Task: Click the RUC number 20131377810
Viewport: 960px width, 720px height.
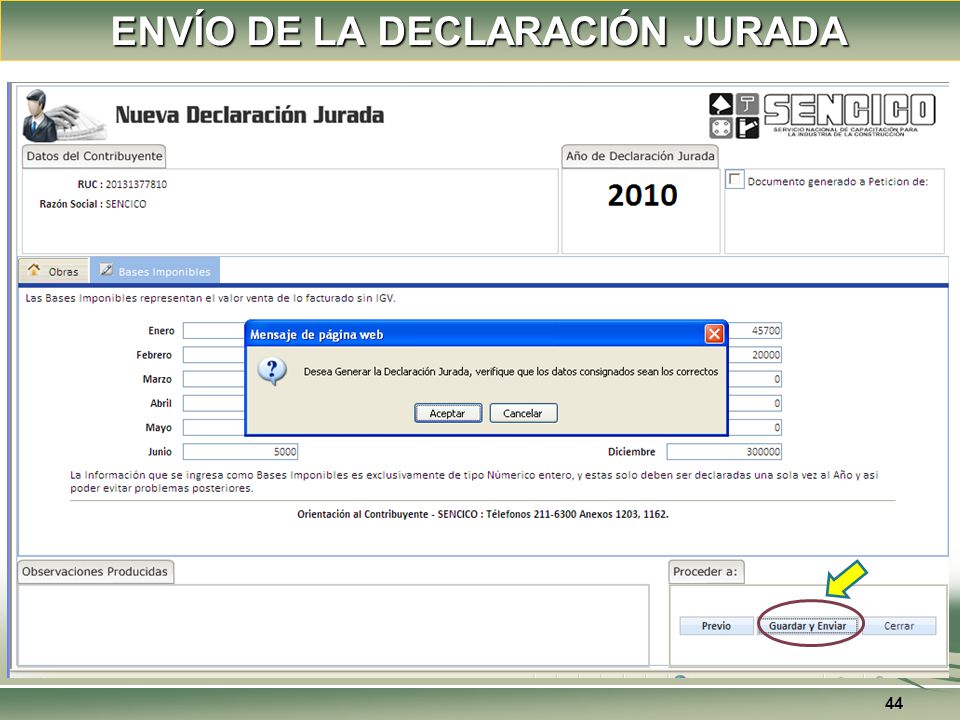Action: point(136,184)
